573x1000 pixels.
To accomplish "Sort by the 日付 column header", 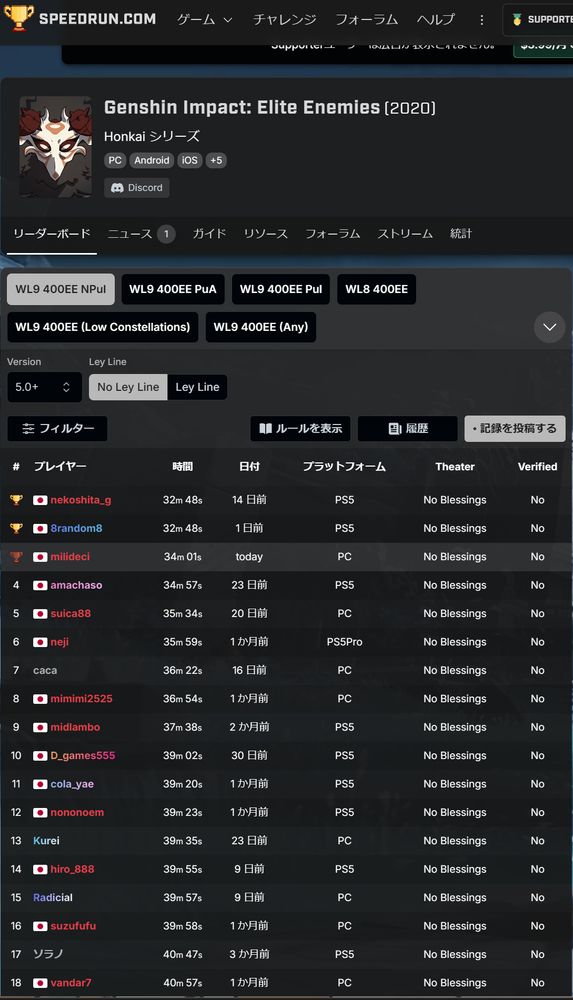I will 249,467.
